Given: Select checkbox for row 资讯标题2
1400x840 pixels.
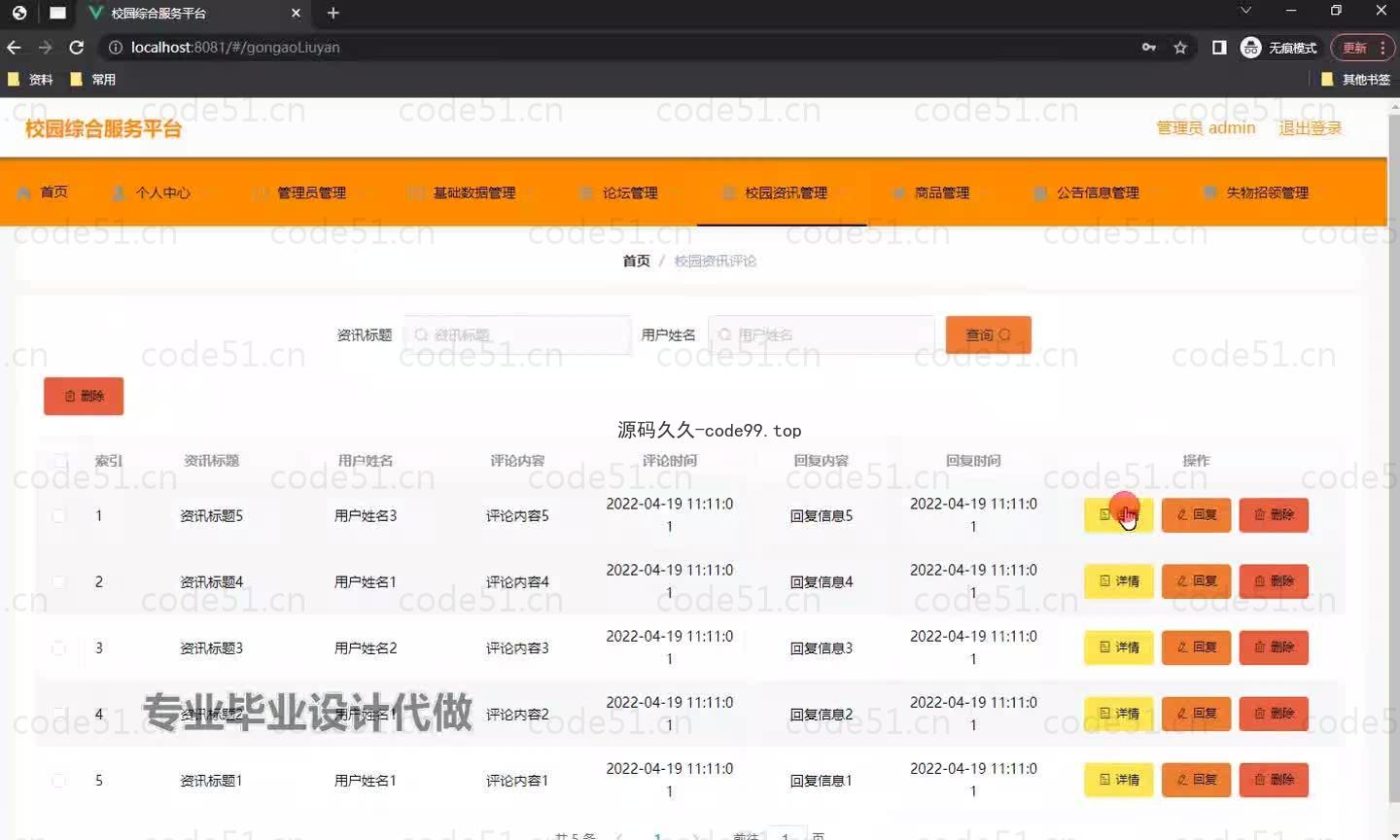Looking at the screenshot, I should [58, 714].
